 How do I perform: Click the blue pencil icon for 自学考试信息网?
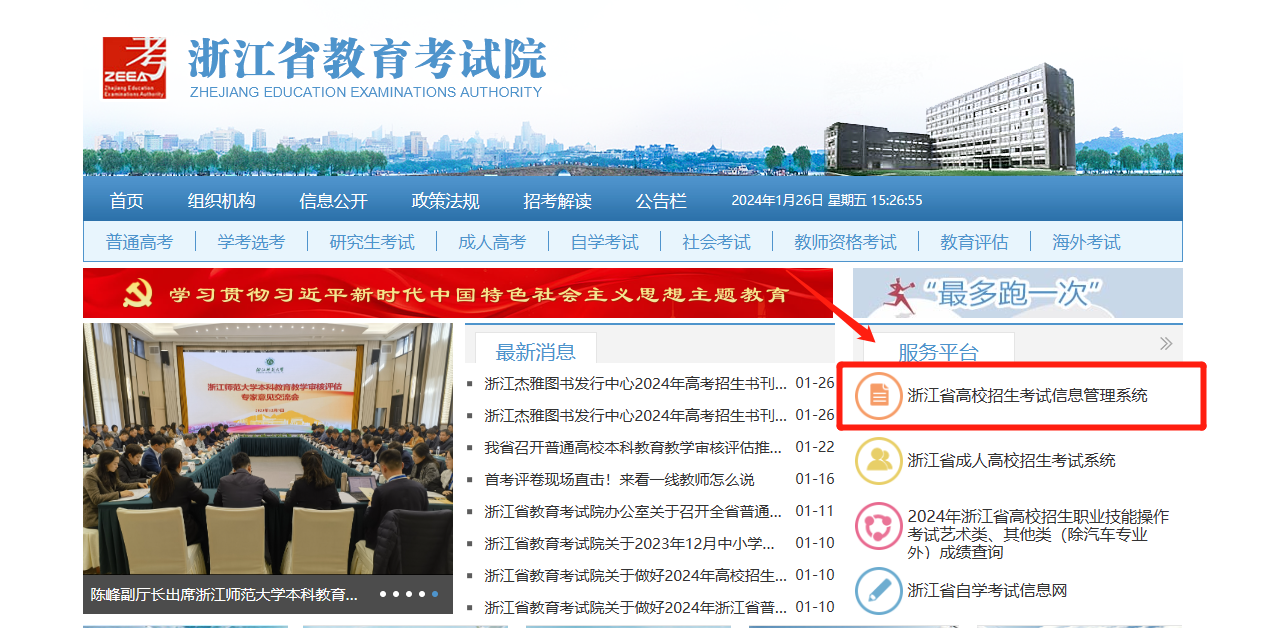(878, 591)
